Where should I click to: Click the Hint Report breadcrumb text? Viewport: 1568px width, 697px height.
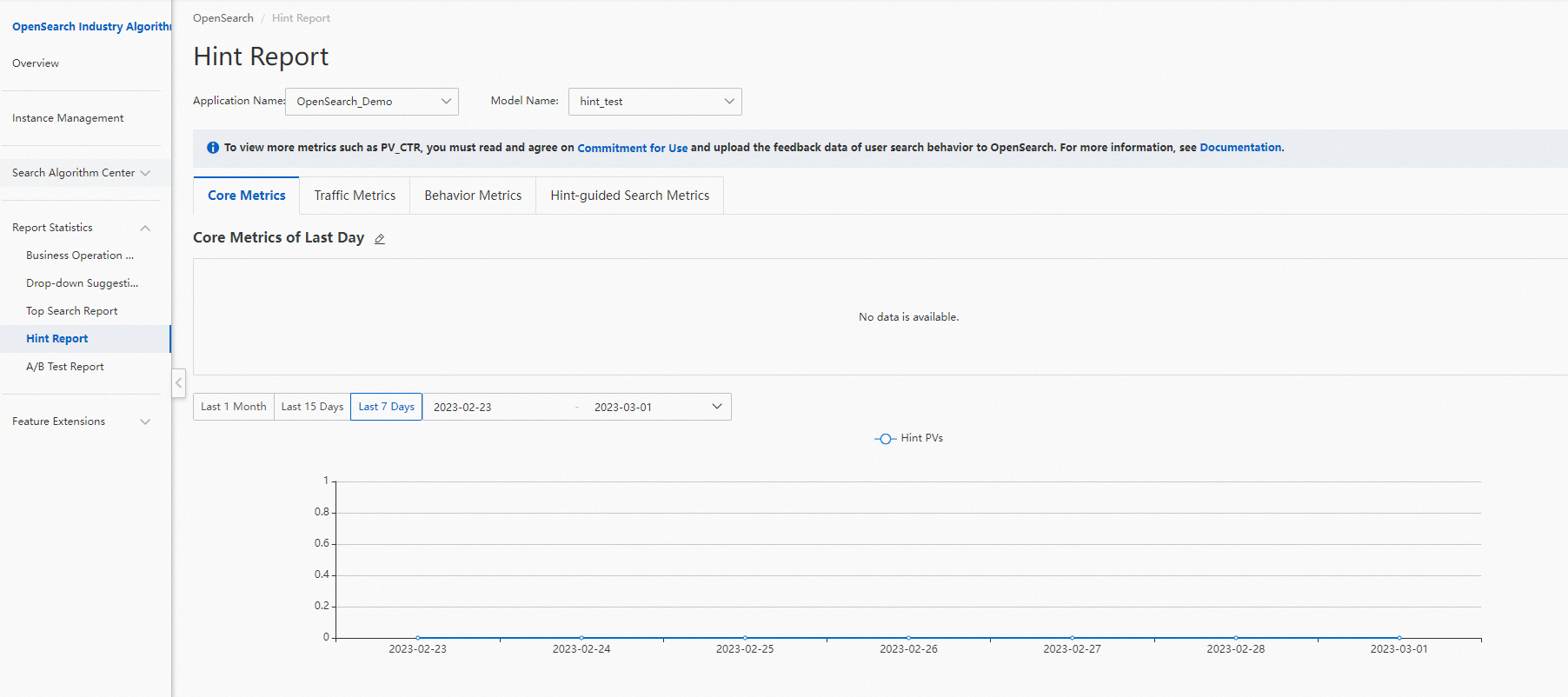301,18
